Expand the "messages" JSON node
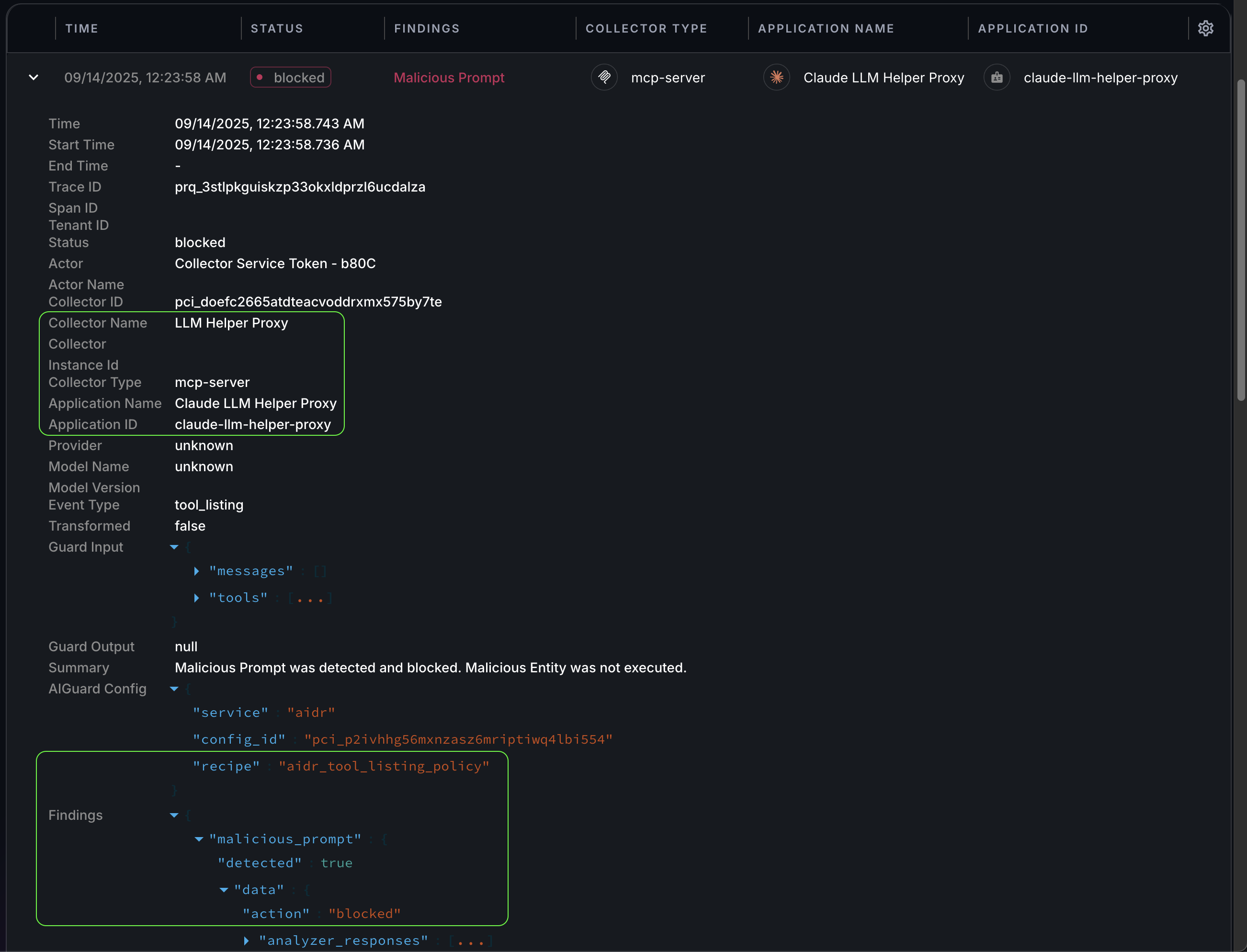This screenshot has height=952, width=1247. (197, 571)
